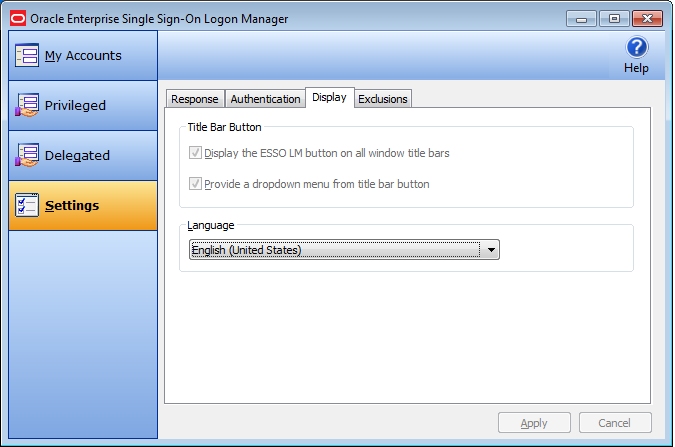Click the My Accounts list icon
Screen dimensions: 675x447
(x=27, y=55)
